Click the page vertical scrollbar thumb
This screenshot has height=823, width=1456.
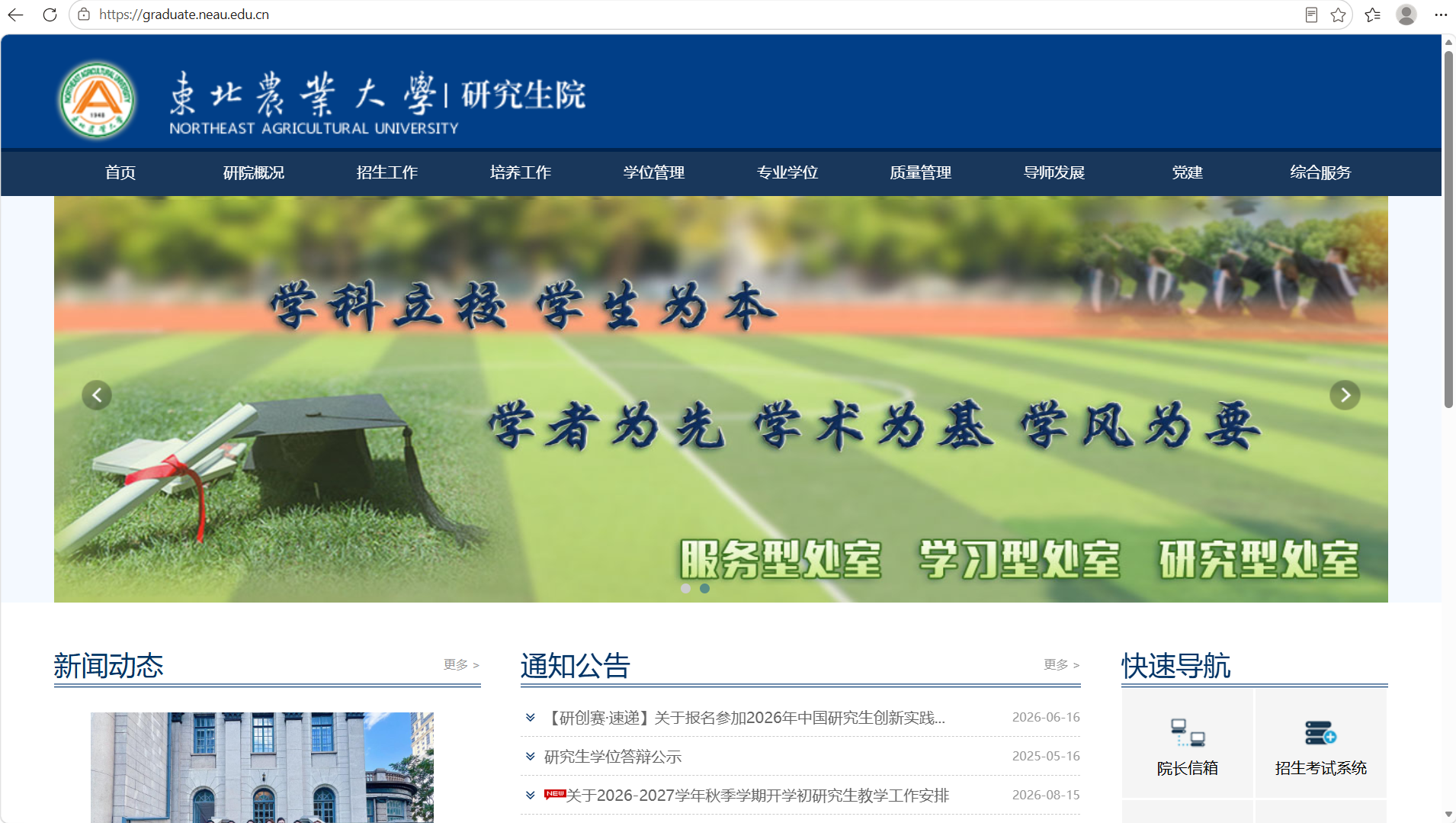[1448, 229]
